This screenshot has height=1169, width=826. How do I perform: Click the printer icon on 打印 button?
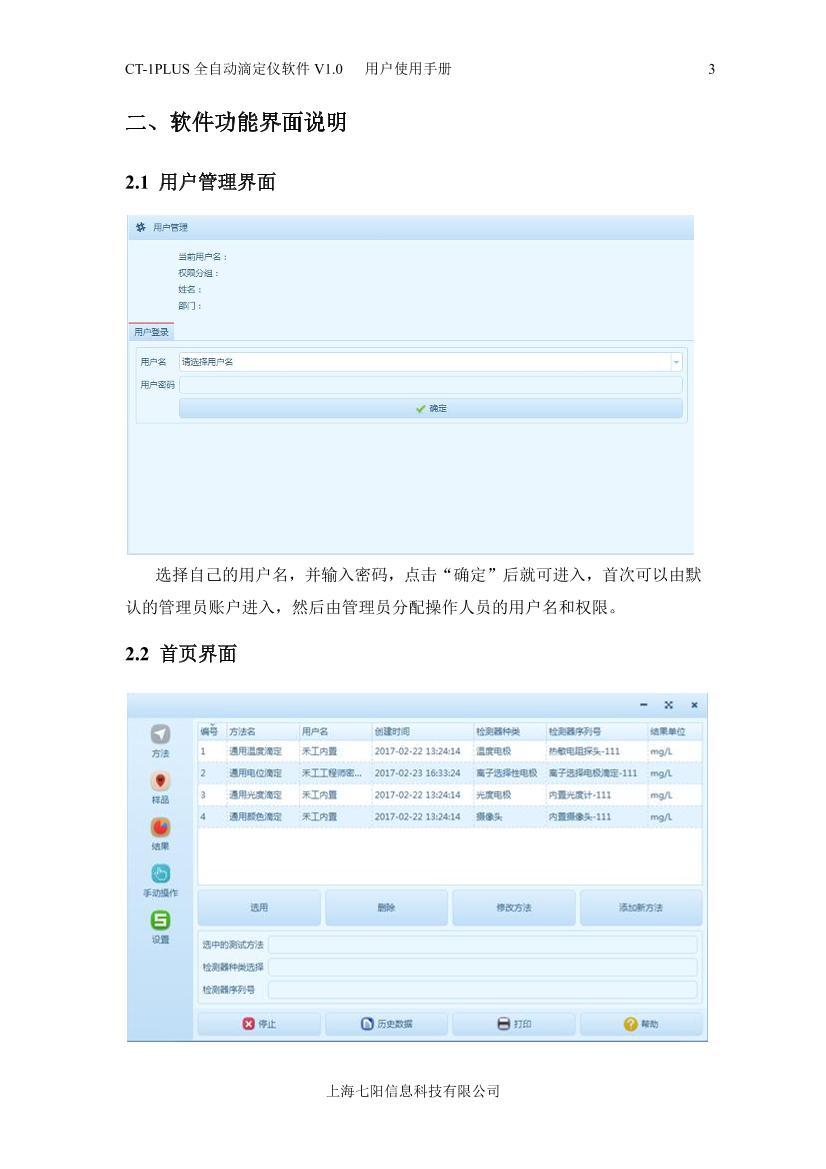pos(504,1024)
